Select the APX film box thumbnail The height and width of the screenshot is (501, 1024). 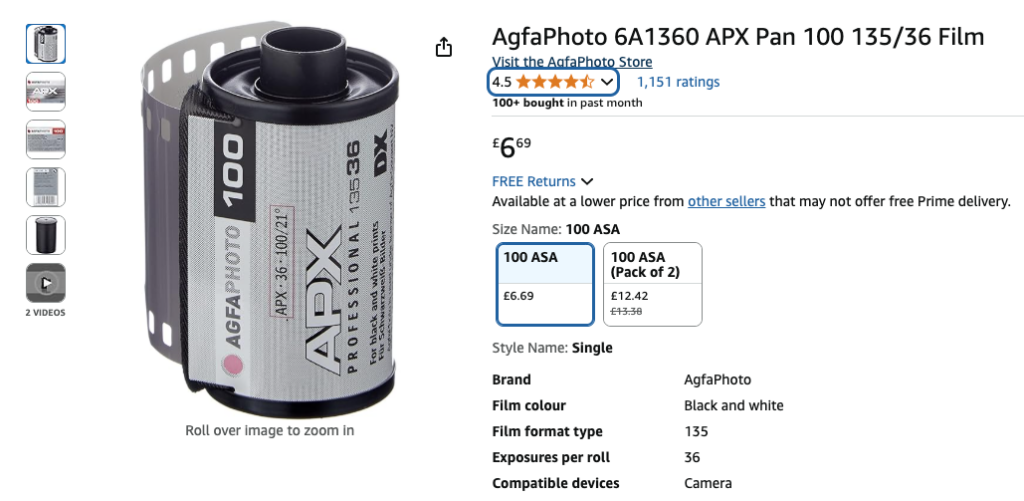46,91
